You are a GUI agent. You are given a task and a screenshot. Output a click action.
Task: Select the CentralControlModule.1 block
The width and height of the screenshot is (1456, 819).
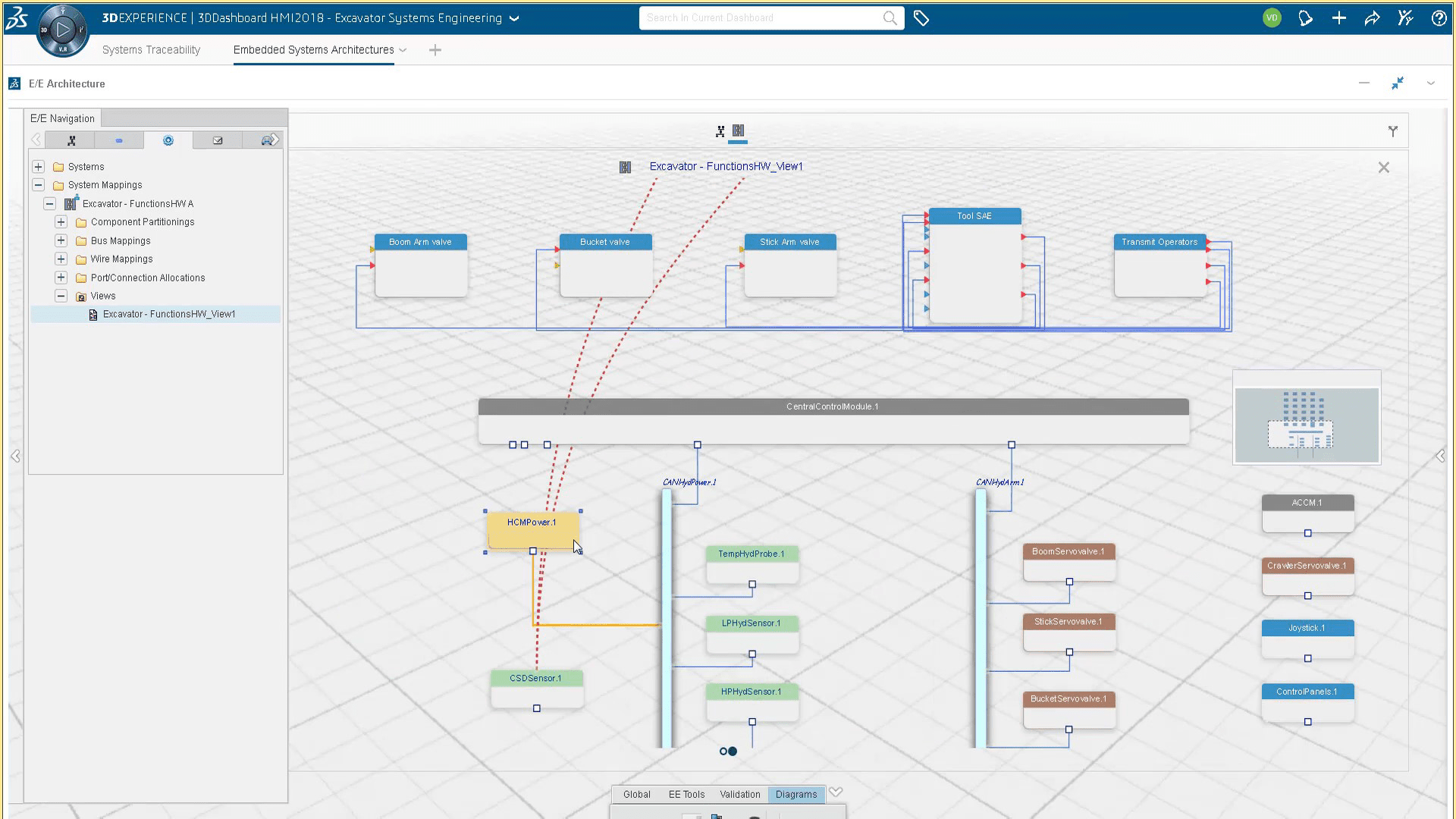pos(833,421)
